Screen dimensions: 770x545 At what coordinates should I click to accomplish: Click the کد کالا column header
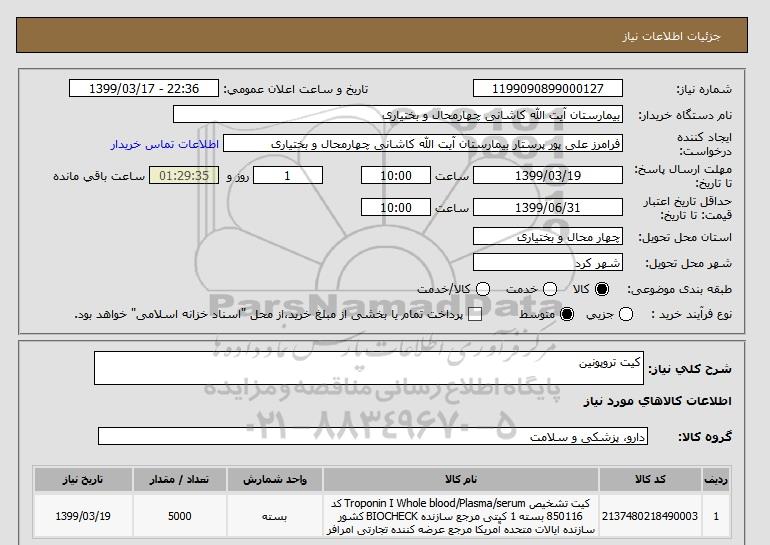(650, 479)
